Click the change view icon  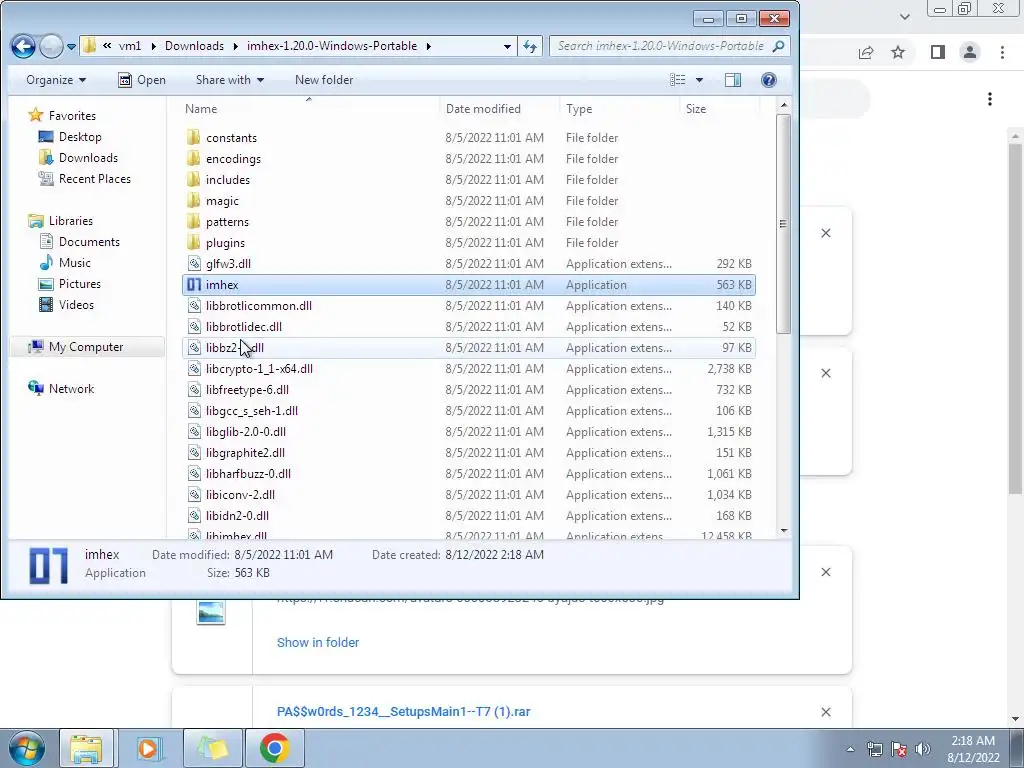[x=678, y=80]
